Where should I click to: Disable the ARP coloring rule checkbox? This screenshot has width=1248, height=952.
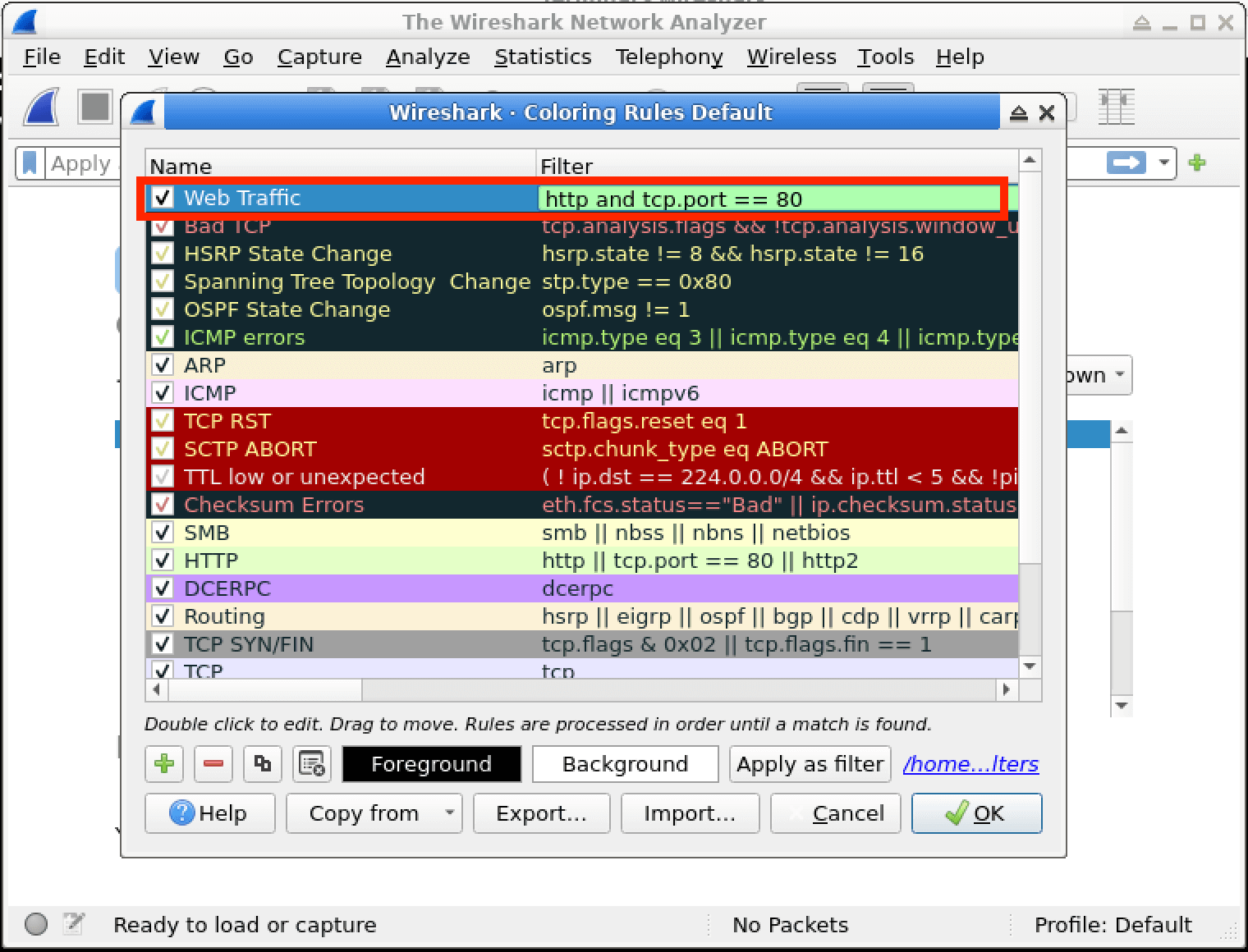[x=163, y=365]
